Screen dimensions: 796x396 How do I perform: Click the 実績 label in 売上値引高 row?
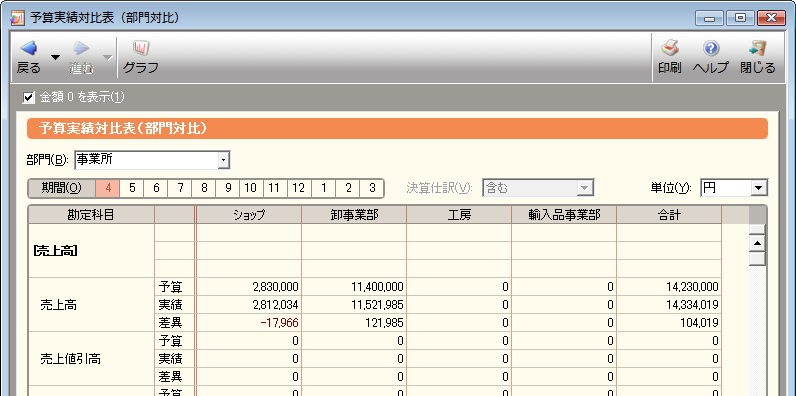tap(170, 359)
